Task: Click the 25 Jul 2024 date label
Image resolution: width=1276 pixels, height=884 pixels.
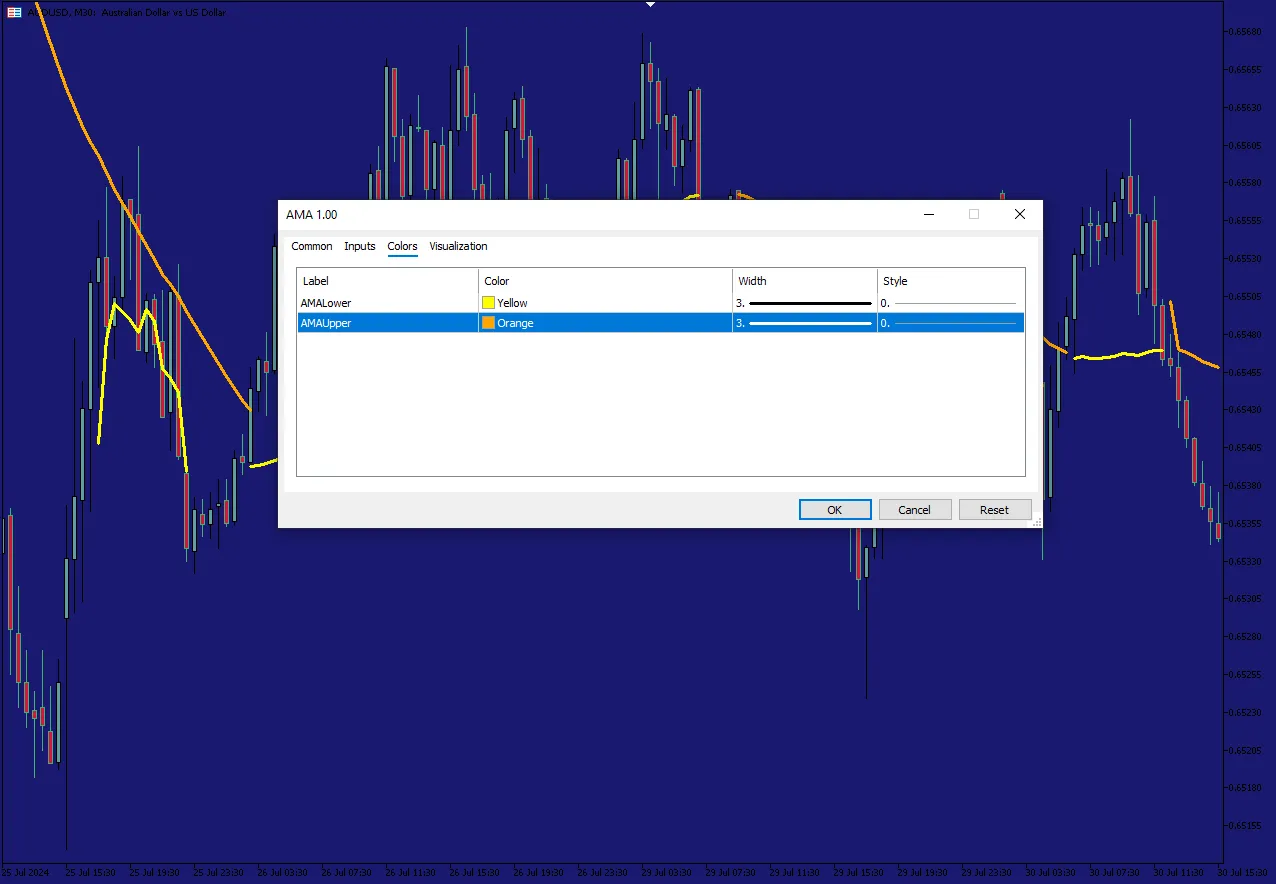Action: click(26, 872)
